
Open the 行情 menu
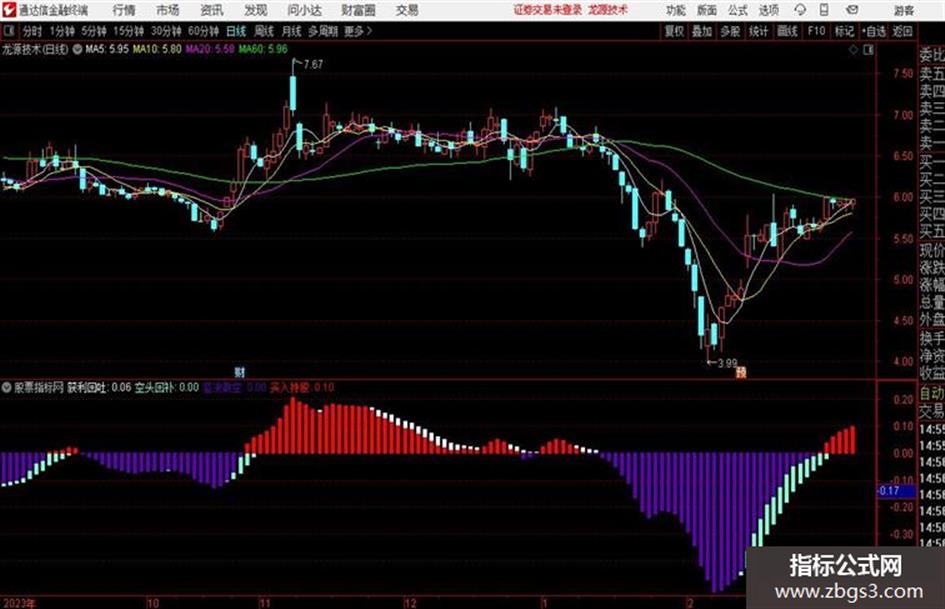124,10
